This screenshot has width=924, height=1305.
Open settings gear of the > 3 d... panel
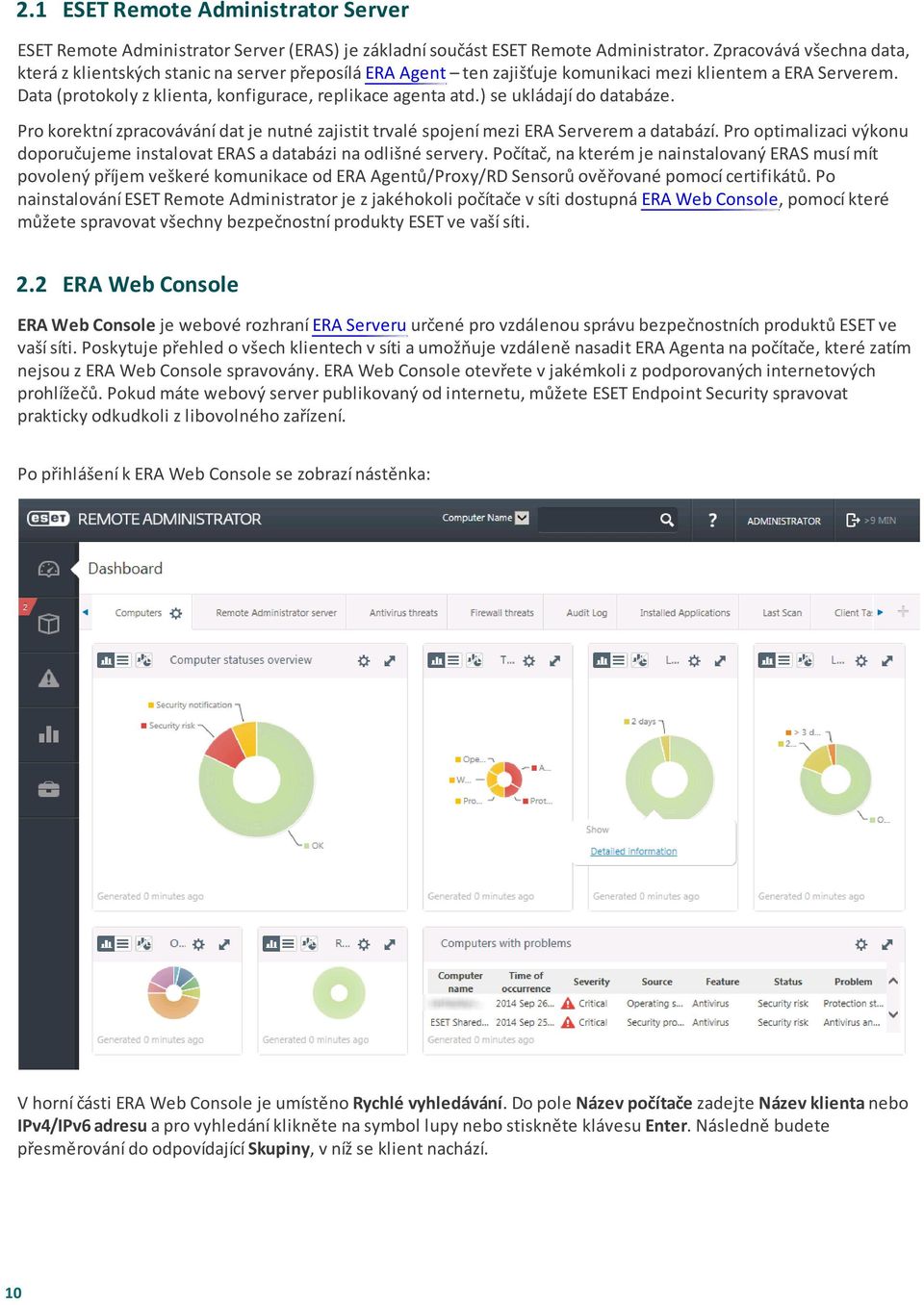tap(861, 661)
